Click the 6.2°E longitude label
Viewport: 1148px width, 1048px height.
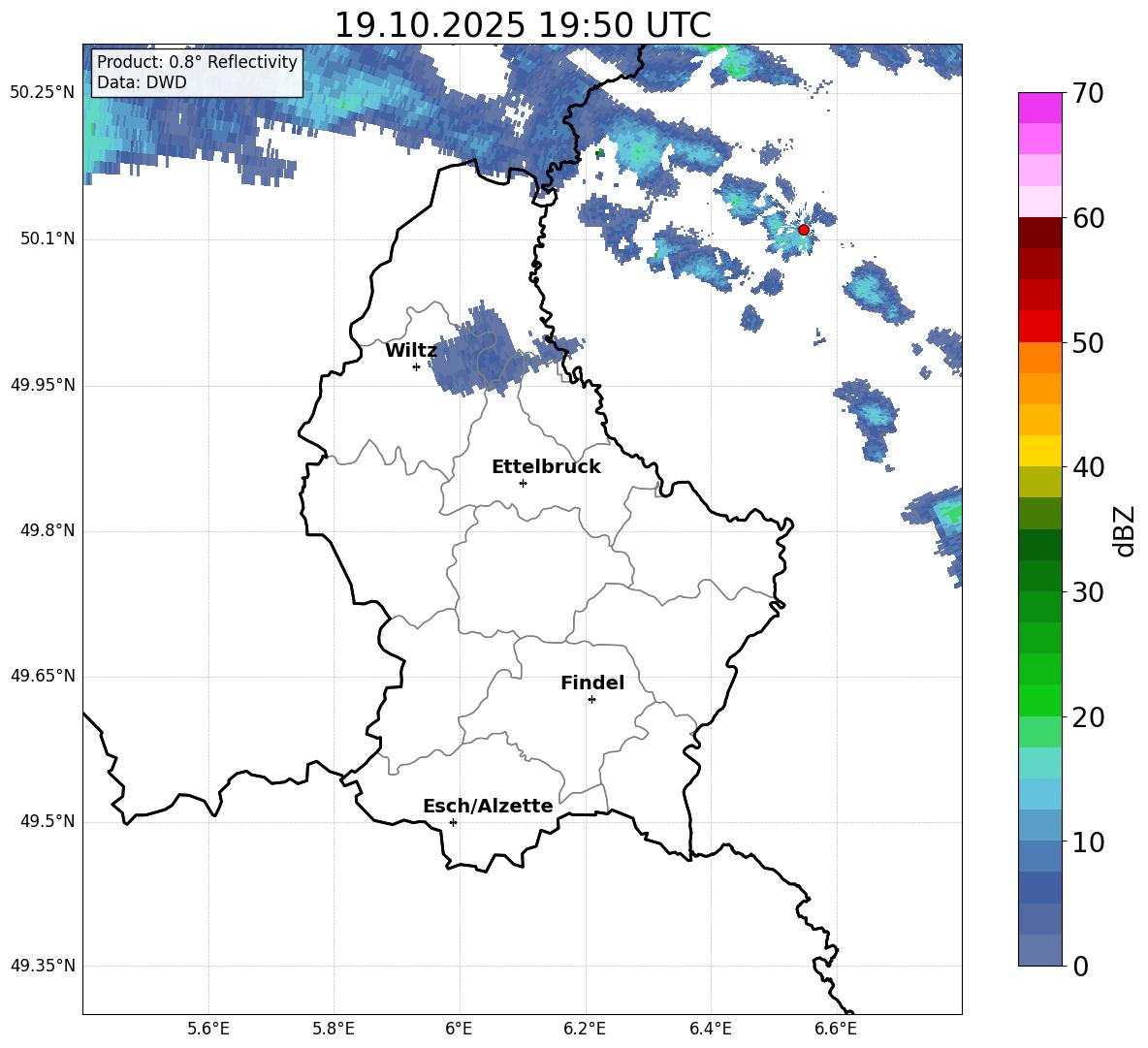(x=585, y=1030)
